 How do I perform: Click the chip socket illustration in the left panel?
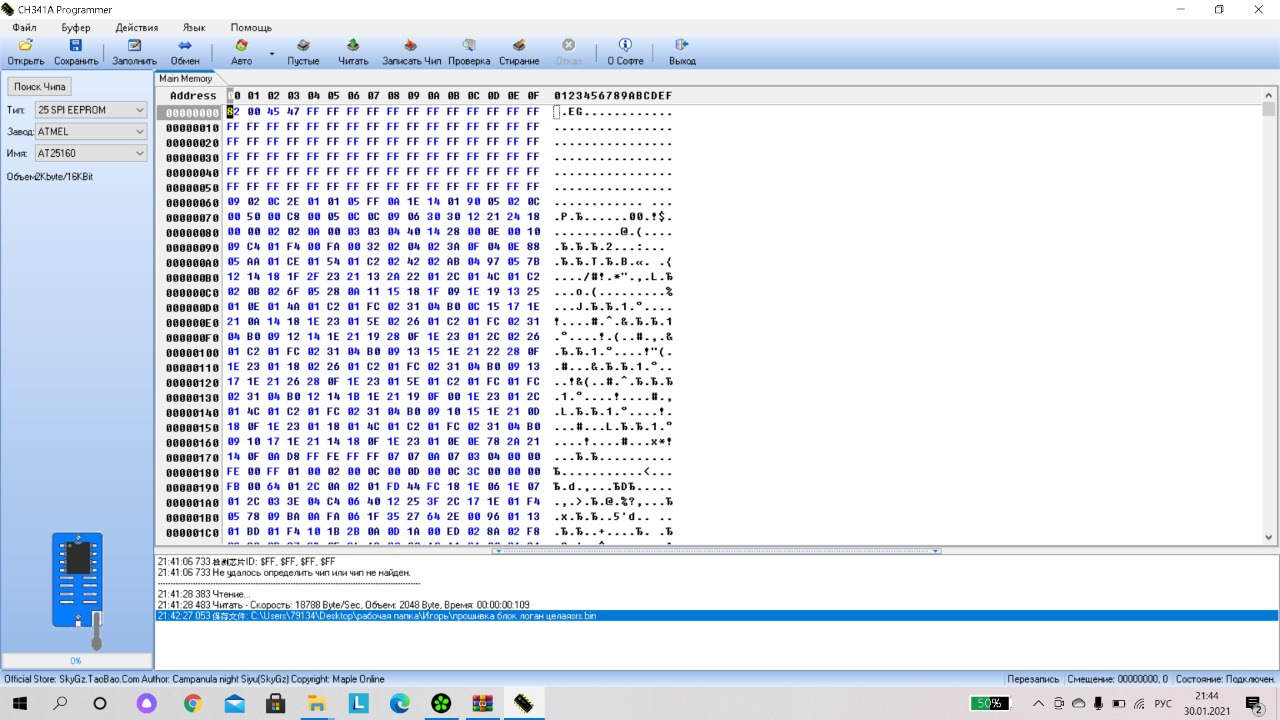click(x=78, y=590)
